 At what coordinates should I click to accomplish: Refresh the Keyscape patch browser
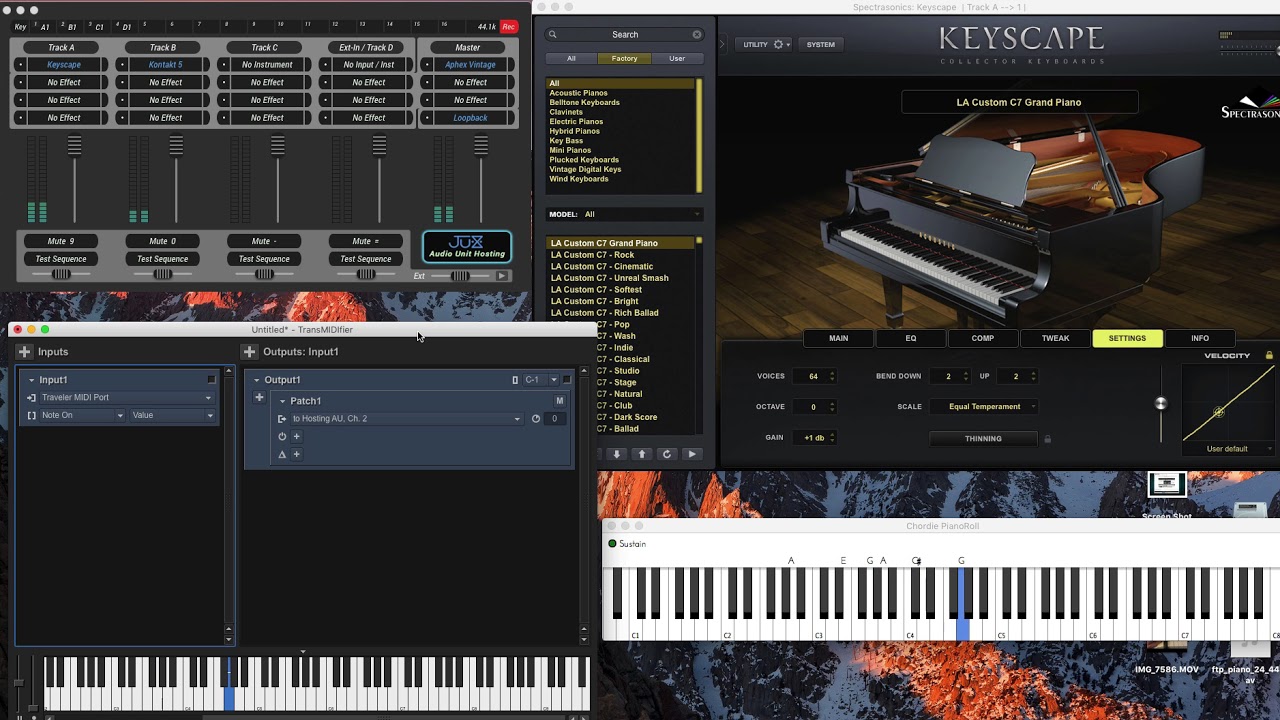[x=667, y=454]
